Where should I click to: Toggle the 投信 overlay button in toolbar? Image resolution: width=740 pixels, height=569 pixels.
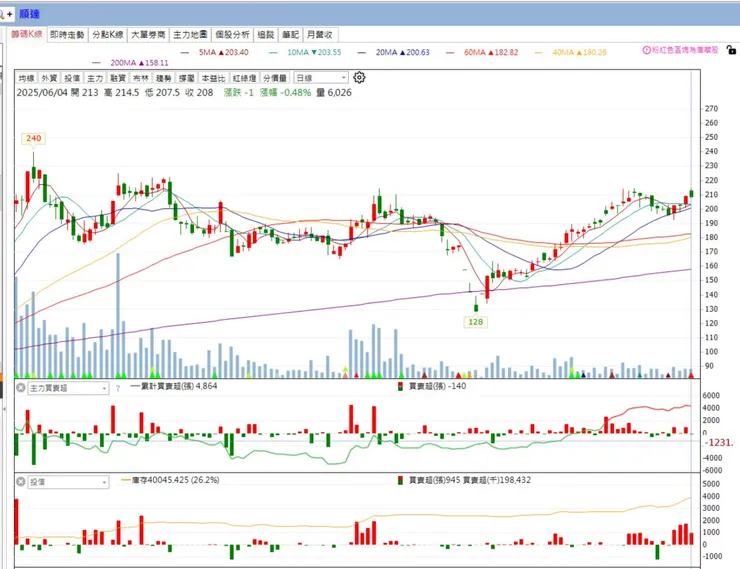(72, 78)
